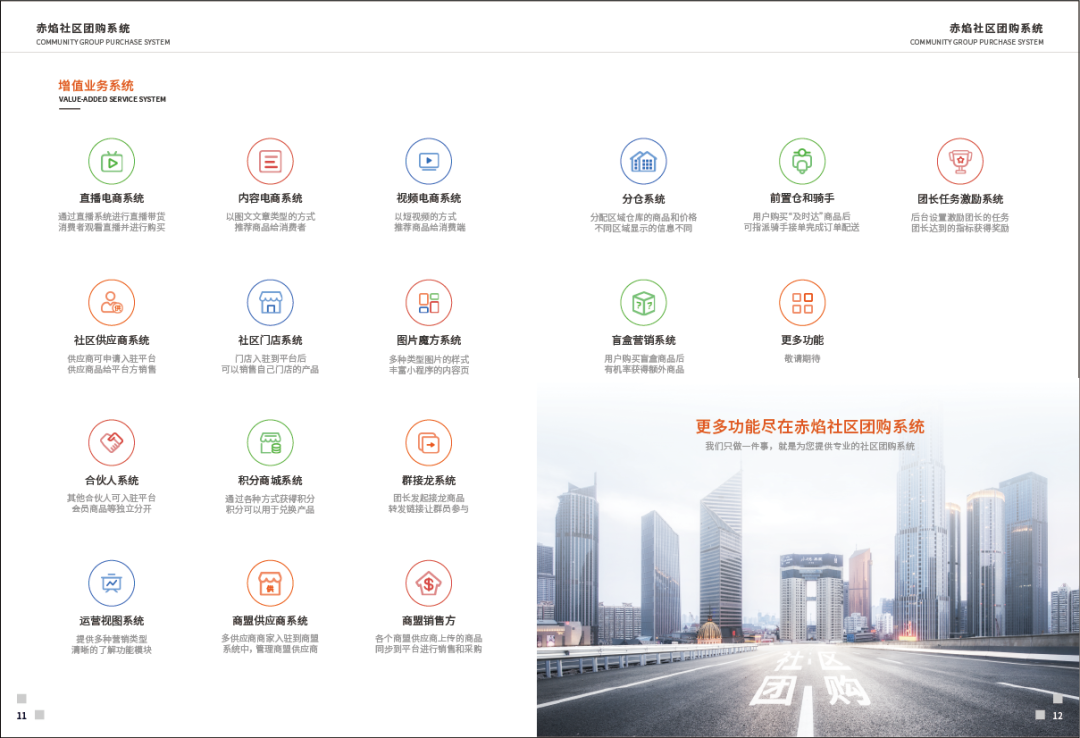Select the 积分商城系统 points mall icon
1080x738 pixels.
tap(270, 443)
